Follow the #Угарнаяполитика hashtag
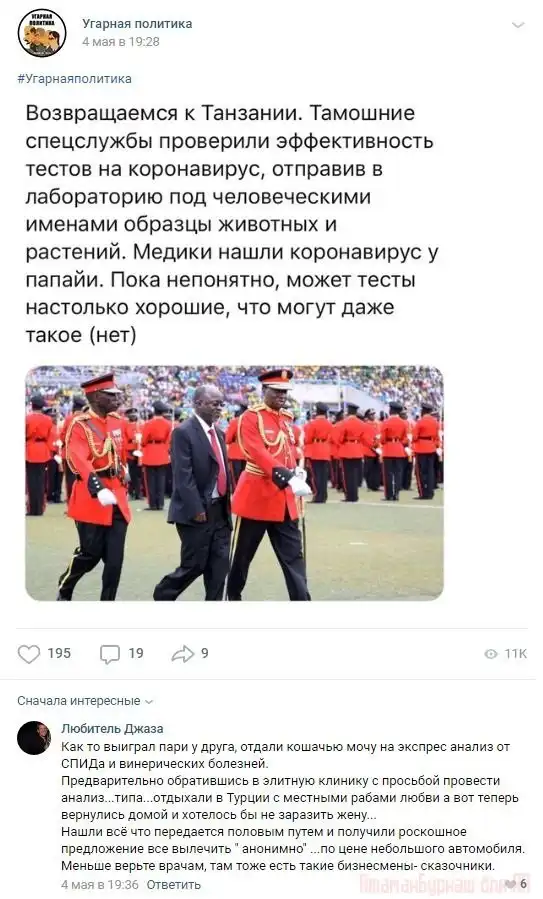The width and height of the screenshot is (543, 899). point(75,79)
